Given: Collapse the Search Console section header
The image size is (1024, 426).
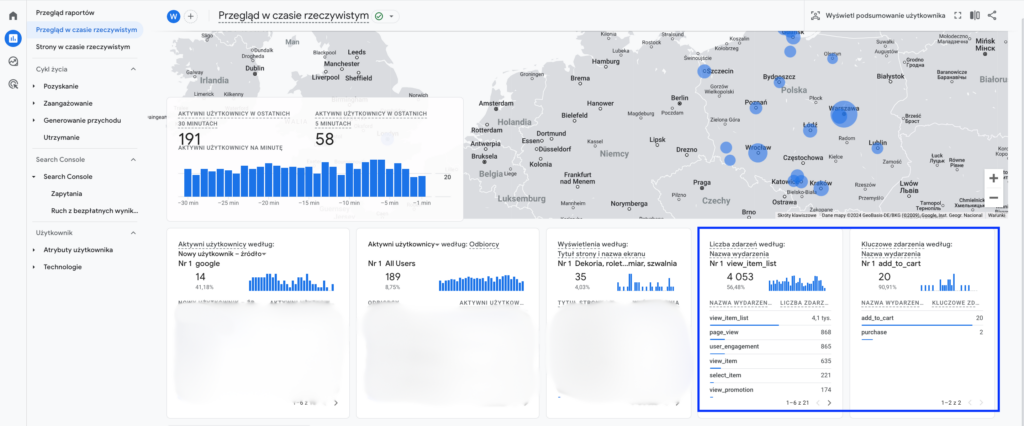Looking at the screenshot, I should pos(133,159).
